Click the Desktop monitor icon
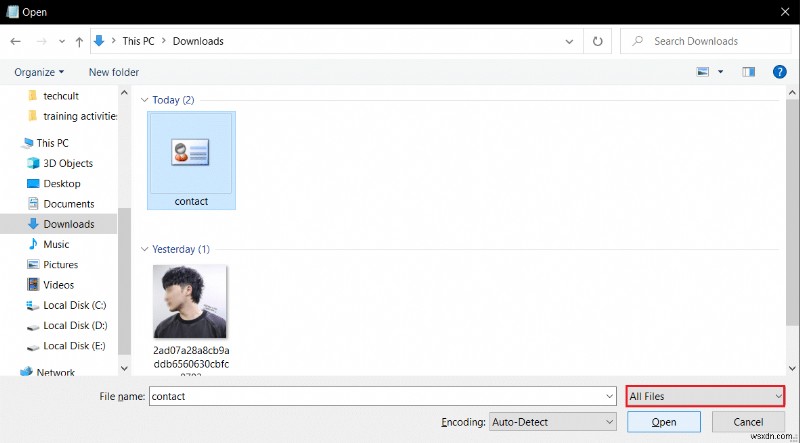 click(x=33, y=183)
